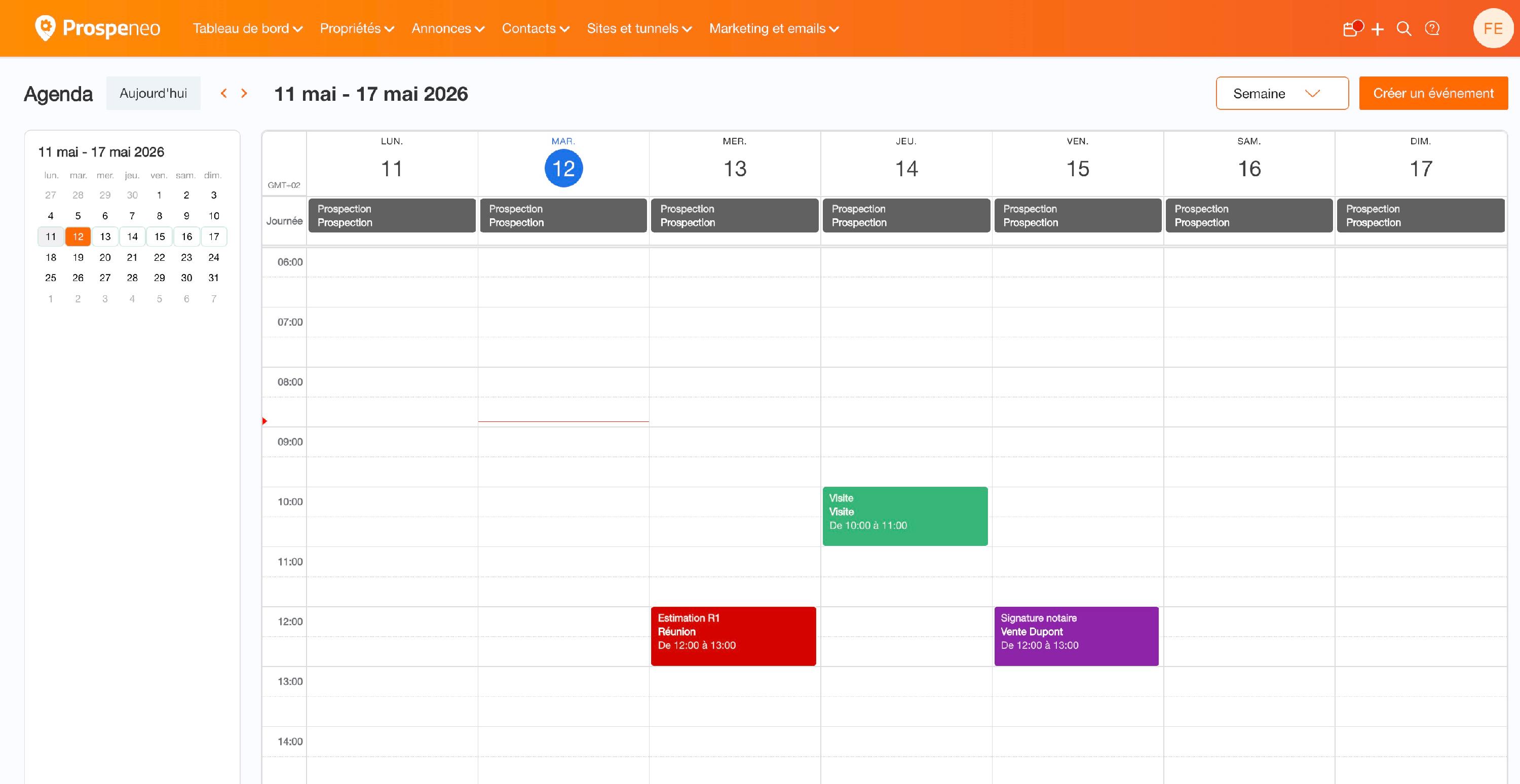Screen dimensions: 1520x784
Task: Open the help question mark icon
Action: (x=1432, y=28)
